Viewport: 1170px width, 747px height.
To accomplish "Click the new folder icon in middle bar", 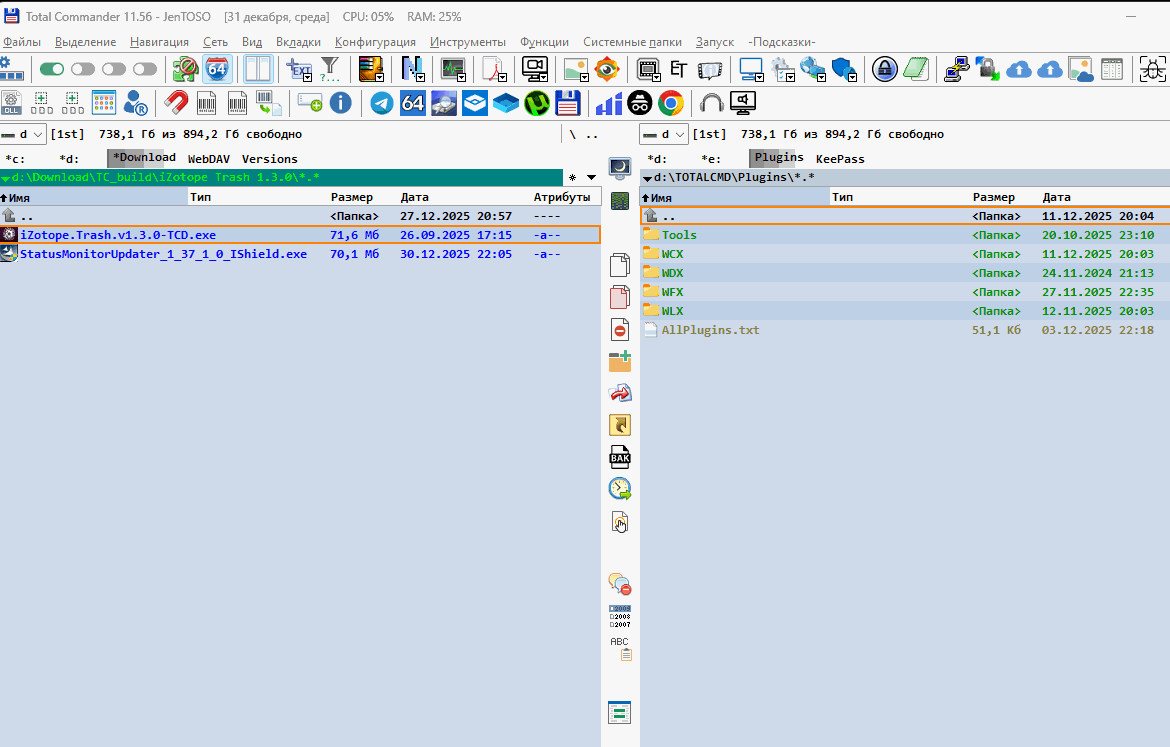I will click(x=620, y=361).
